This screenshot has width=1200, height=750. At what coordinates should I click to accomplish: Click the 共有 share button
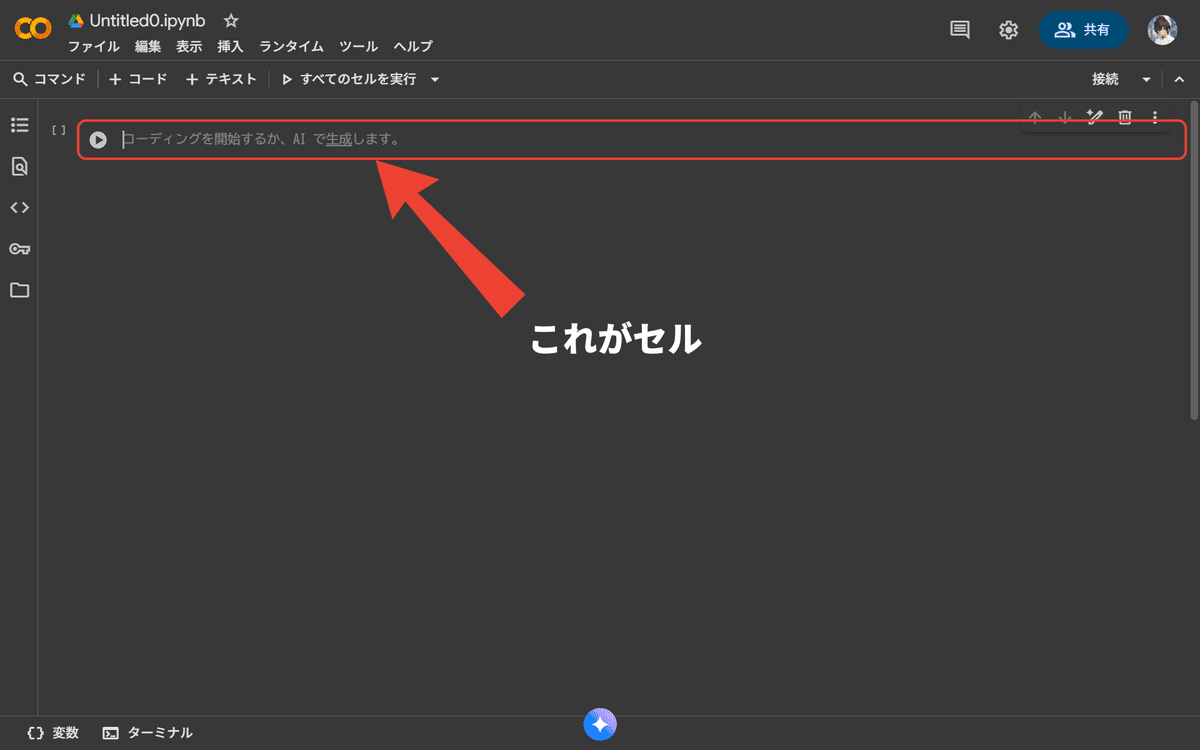tap(1084, 30)
